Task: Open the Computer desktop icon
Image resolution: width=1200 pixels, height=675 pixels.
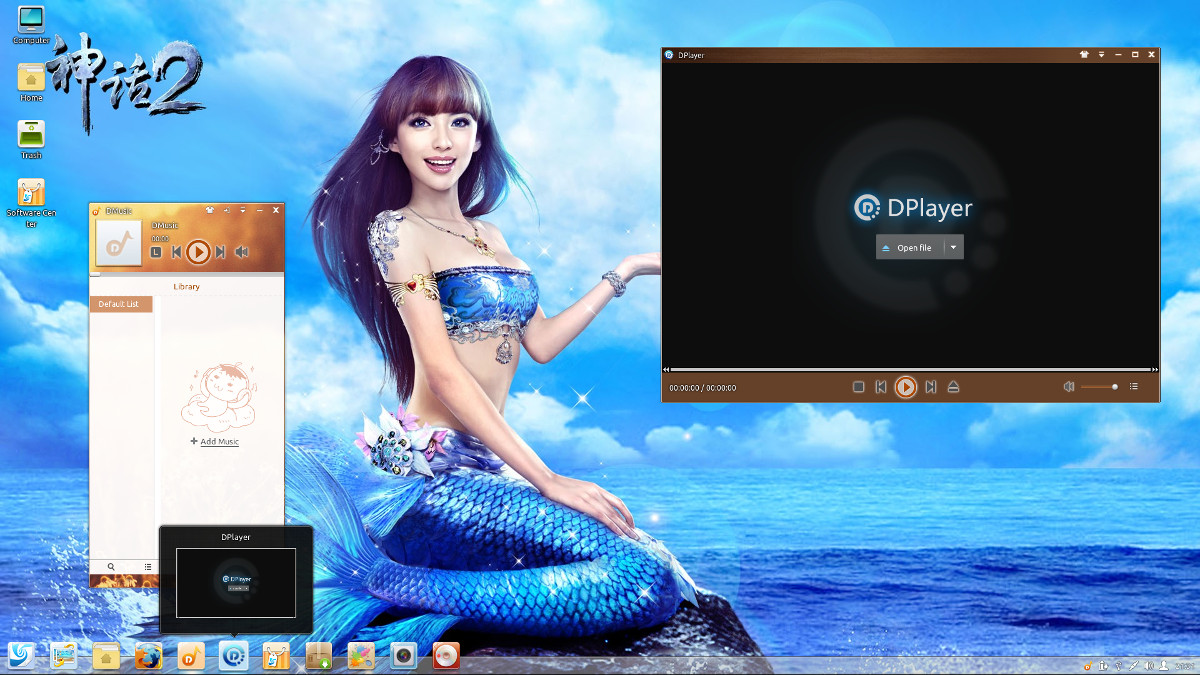Action: pos(31,25)
